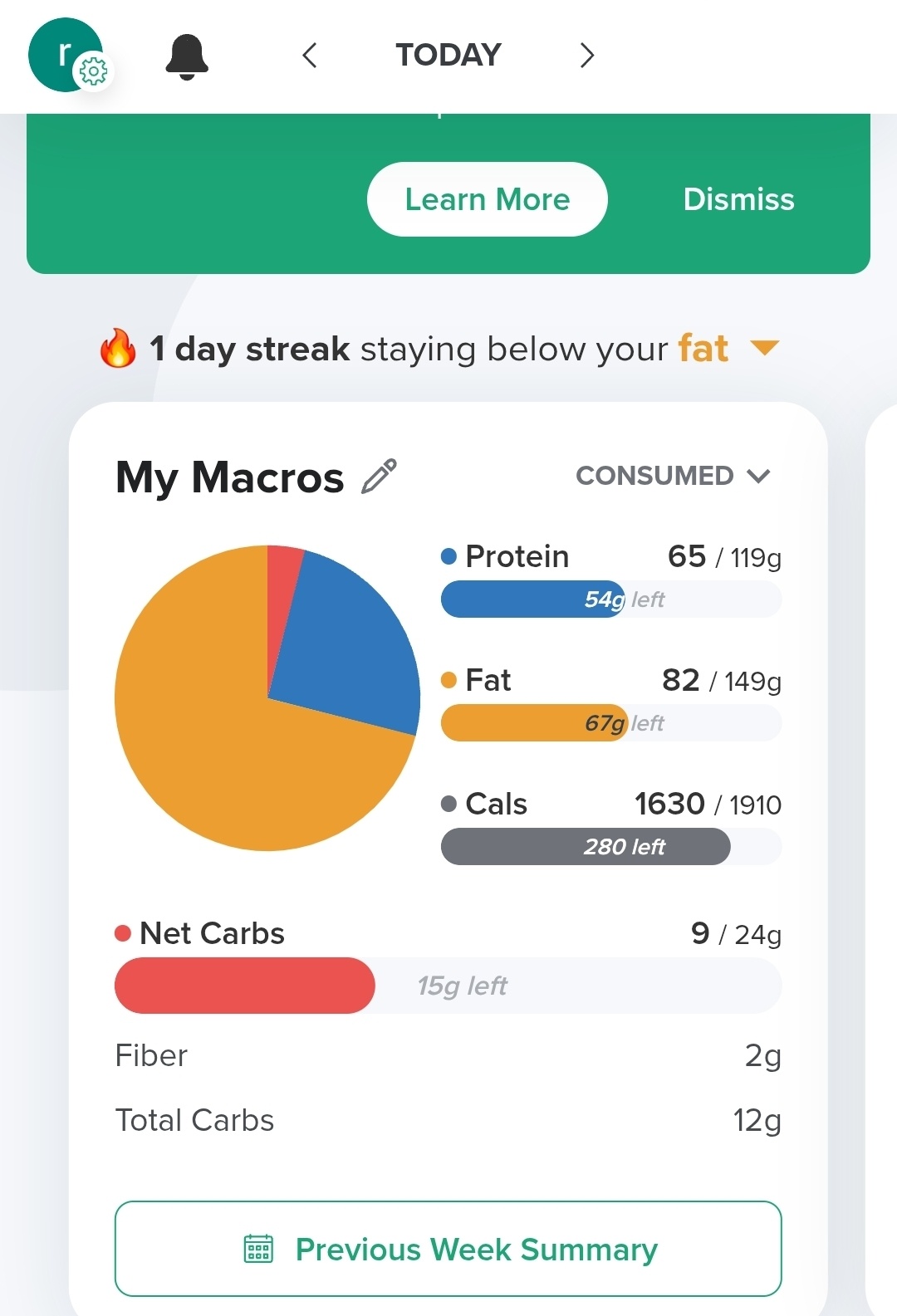
Task: Tap the TODAY date header
Action: pyautogui.click(x=448, y=55)
